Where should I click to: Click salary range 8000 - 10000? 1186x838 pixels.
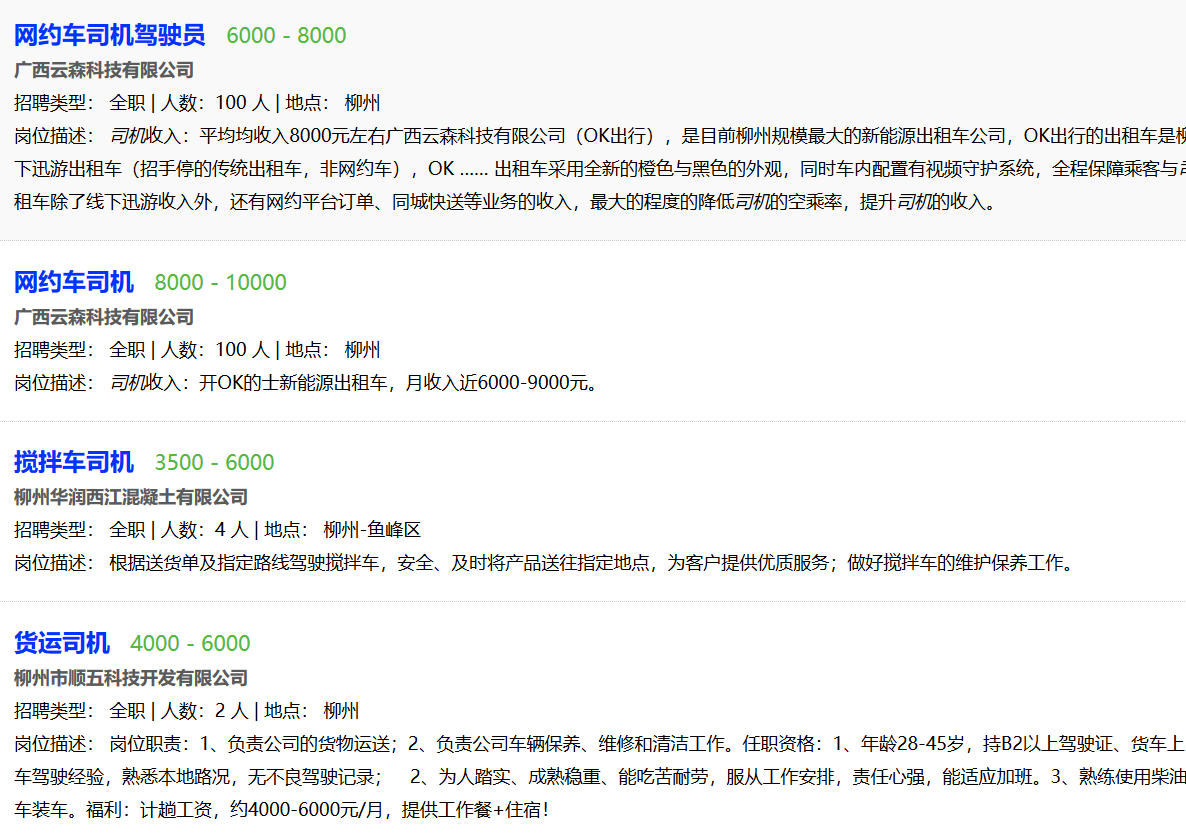220,283
